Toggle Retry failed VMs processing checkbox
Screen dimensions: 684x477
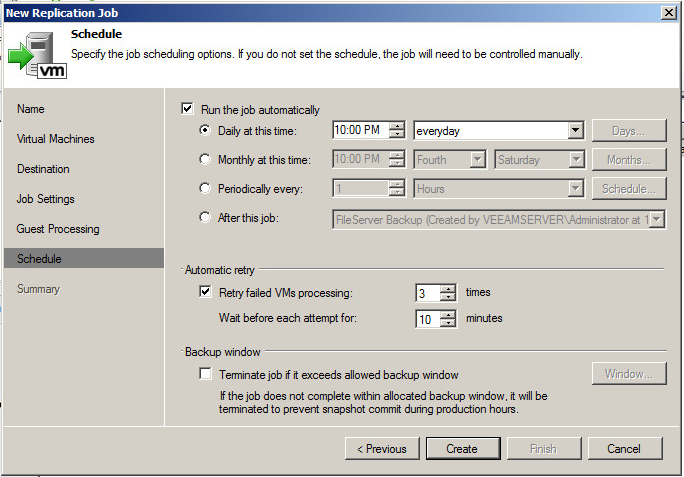click(205, 292)
